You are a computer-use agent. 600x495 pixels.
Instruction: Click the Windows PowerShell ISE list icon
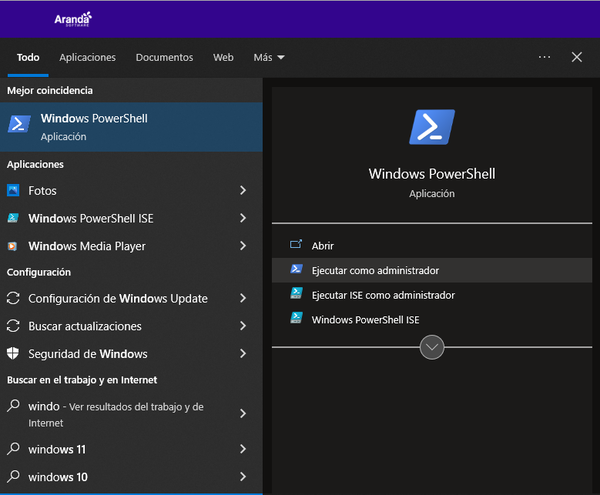click(x=13, y=218)
